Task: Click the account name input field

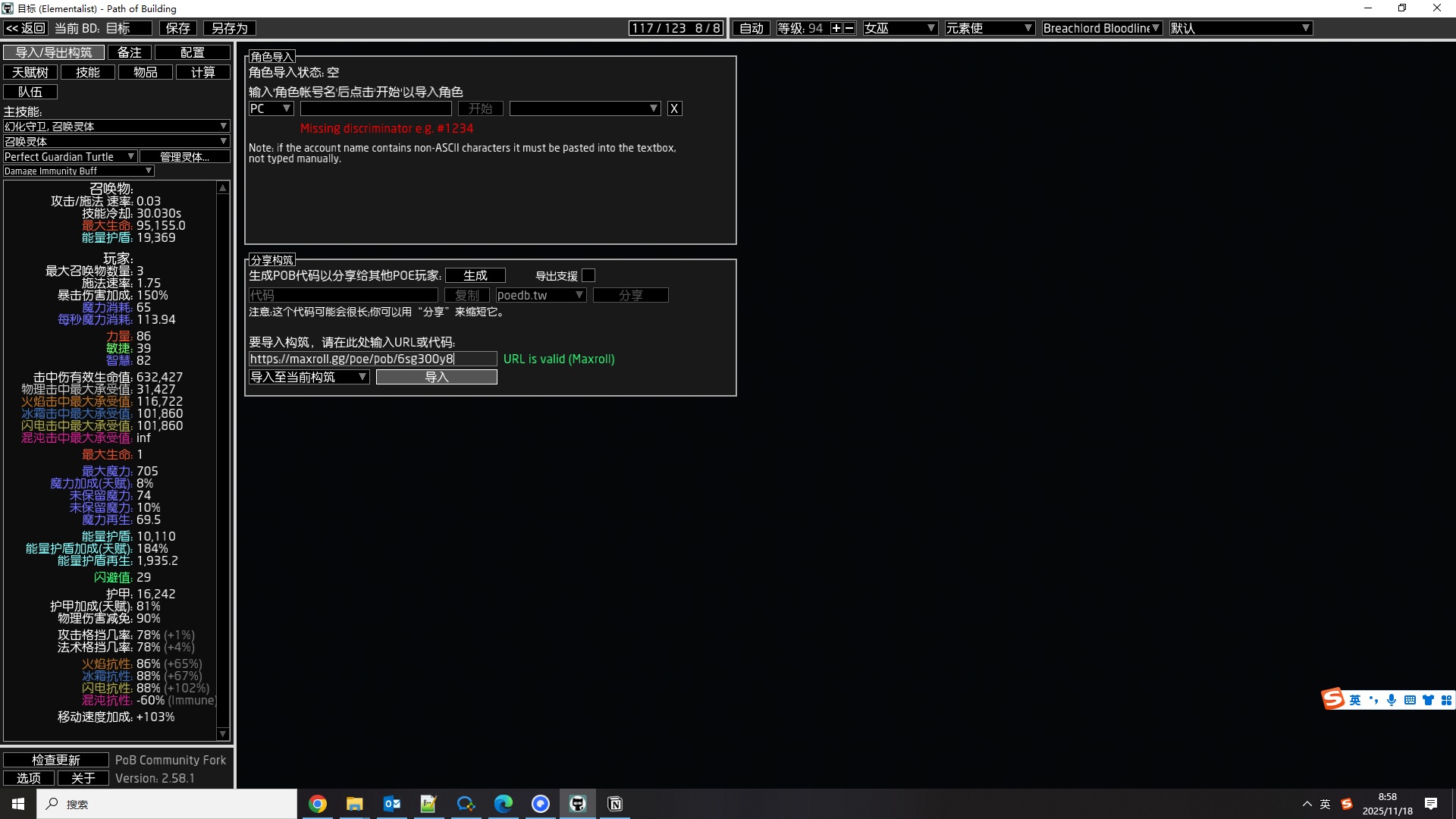Action: pos(375,108)
